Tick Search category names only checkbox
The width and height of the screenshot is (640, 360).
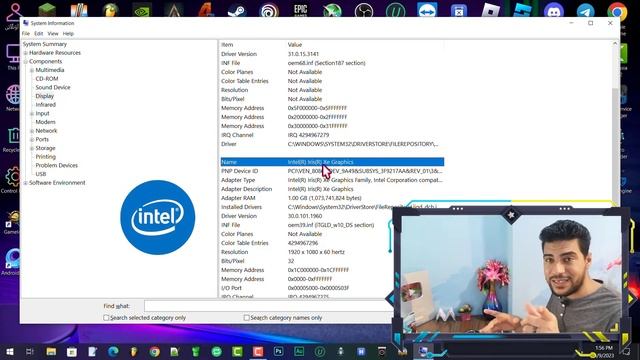(x=247, y=318)
